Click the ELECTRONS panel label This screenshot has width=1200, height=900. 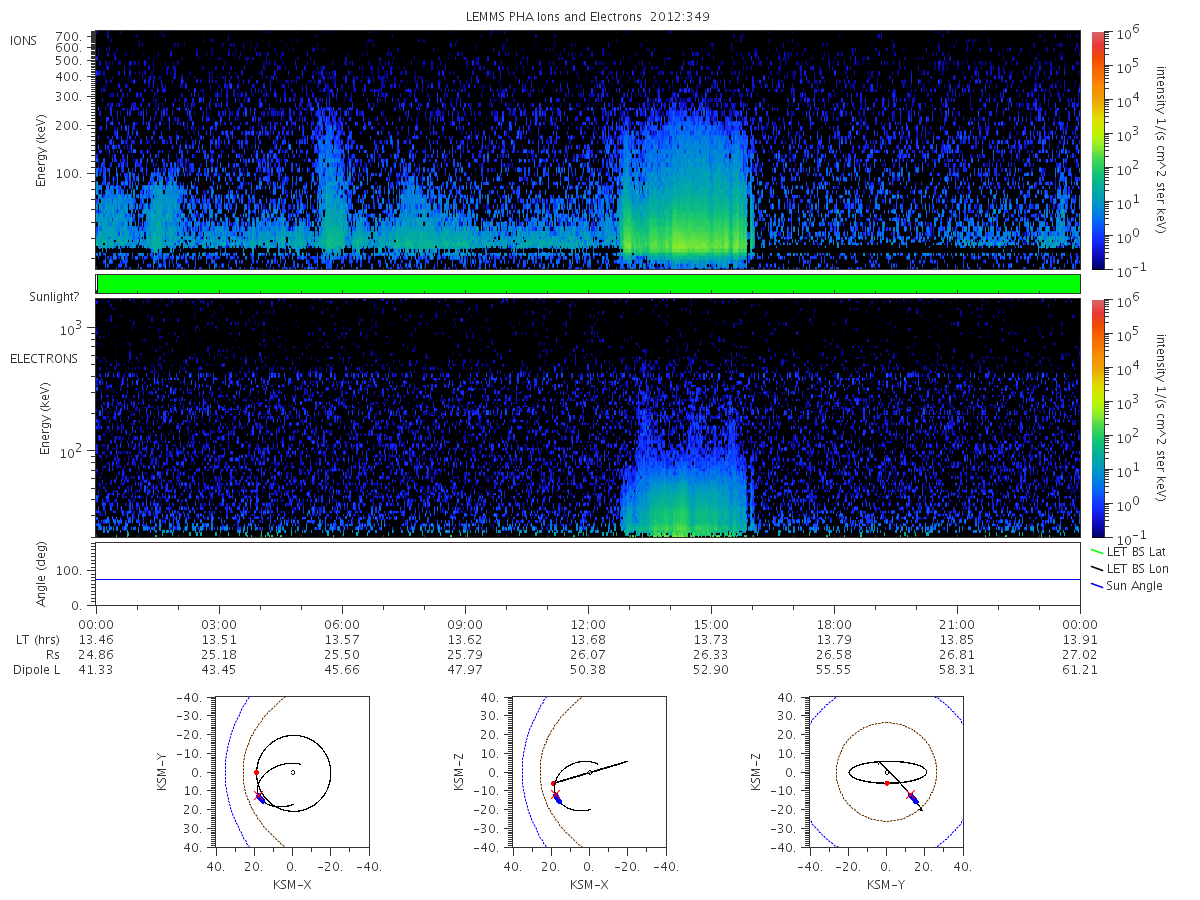[44, 359]
